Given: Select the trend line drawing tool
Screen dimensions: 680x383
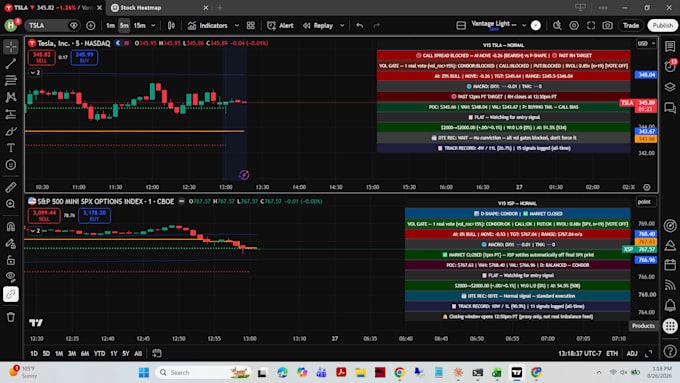Looking at the screenshot, I should tap(11, 63).
